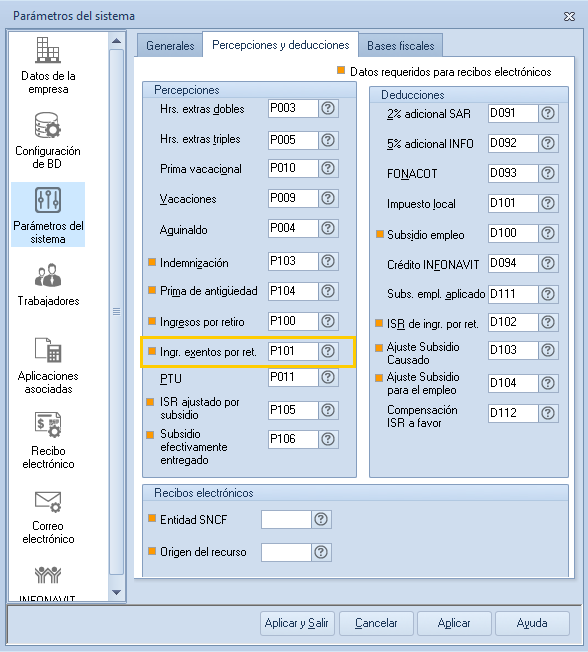
Task: Close the Parámetros del sistema window
Action: (569, 16)
